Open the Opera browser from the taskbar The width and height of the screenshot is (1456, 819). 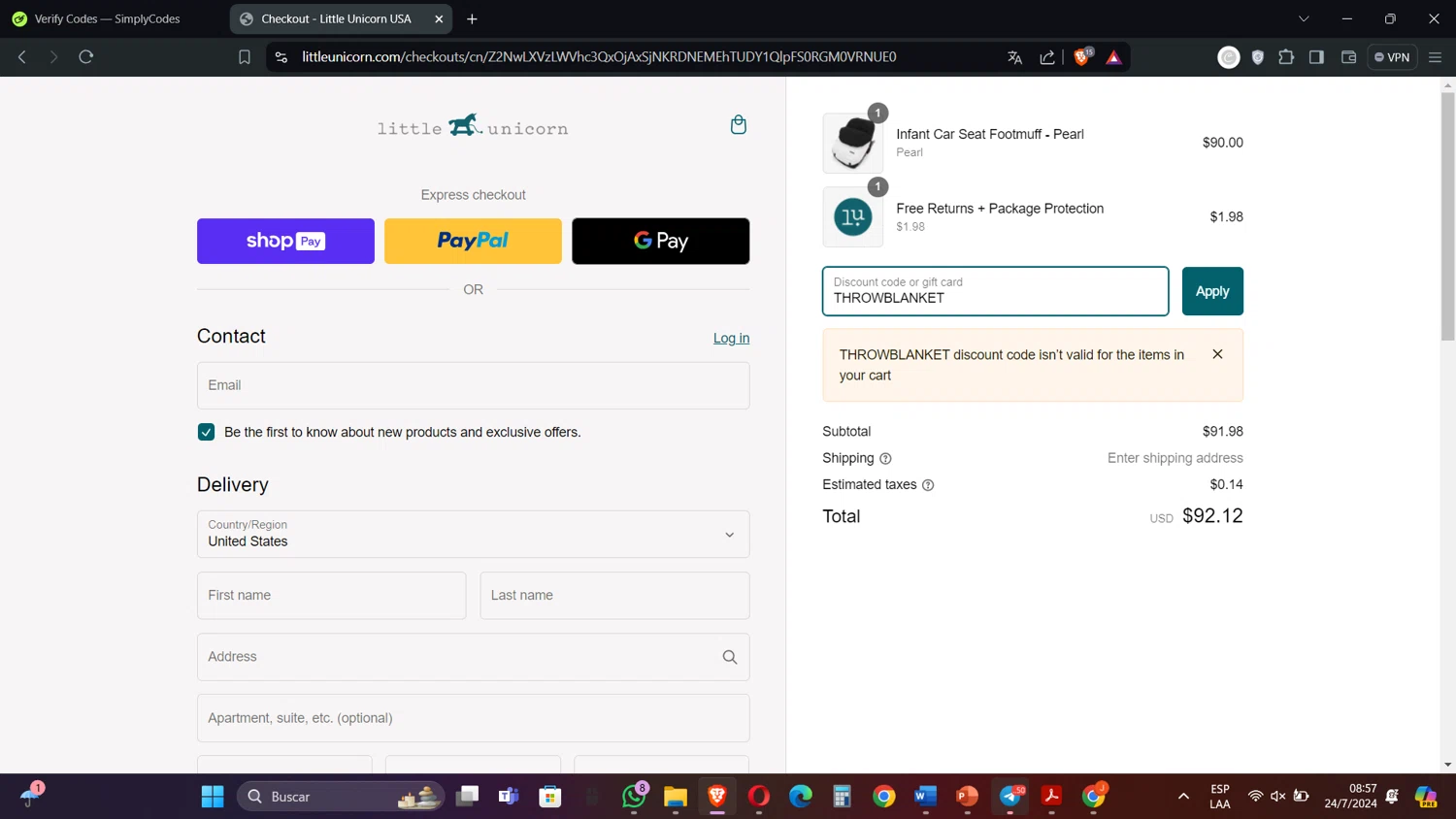tap(759, 797)
